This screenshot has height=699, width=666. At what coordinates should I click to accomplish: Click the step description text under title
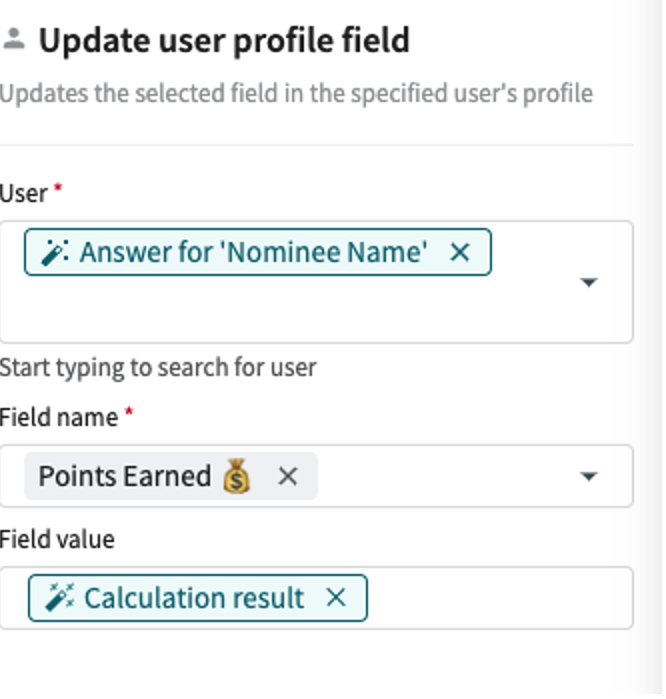click(296, 94)
